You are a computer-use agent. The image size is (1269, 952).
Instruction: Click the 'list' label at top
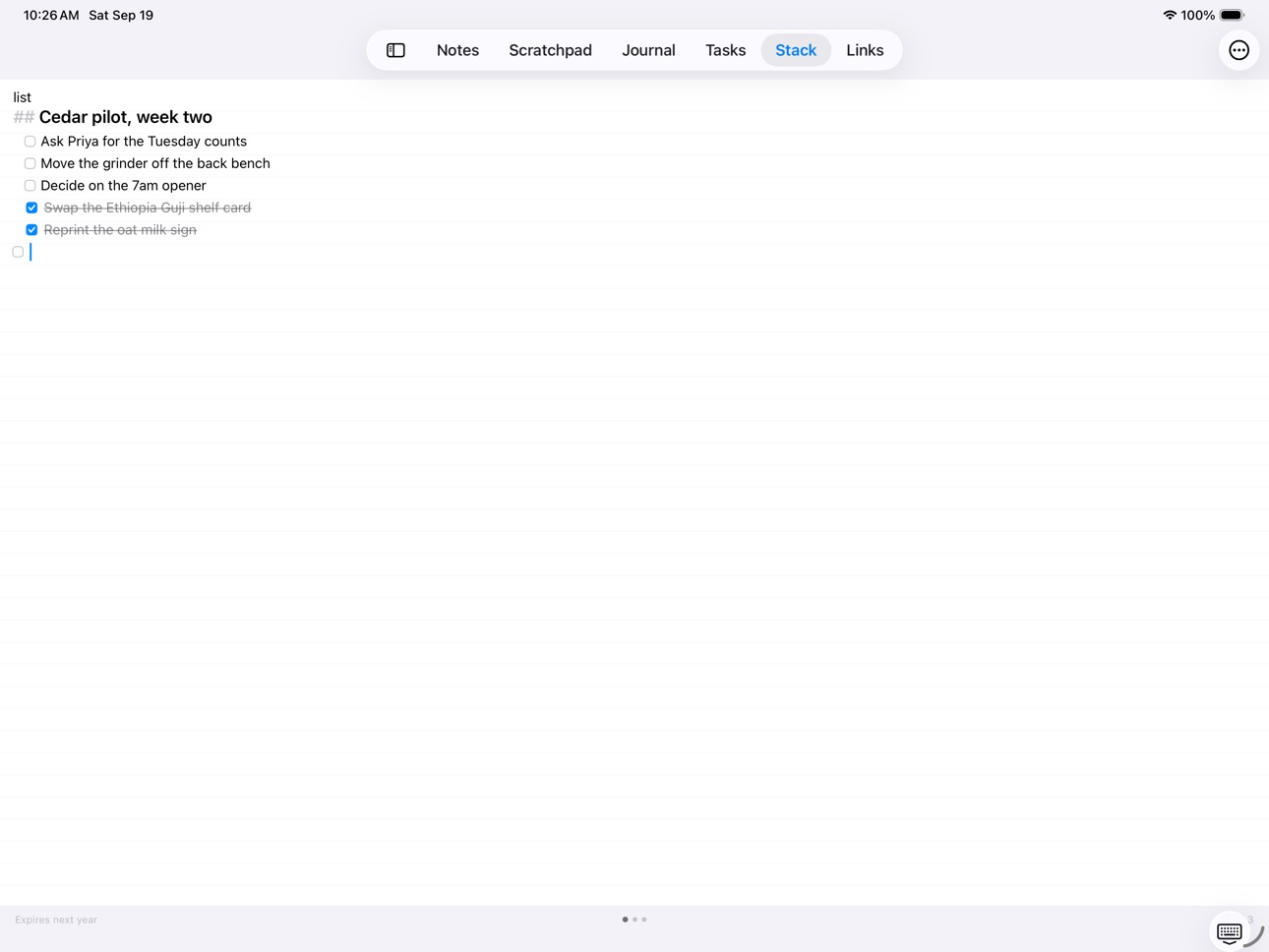tap(22, 97)
